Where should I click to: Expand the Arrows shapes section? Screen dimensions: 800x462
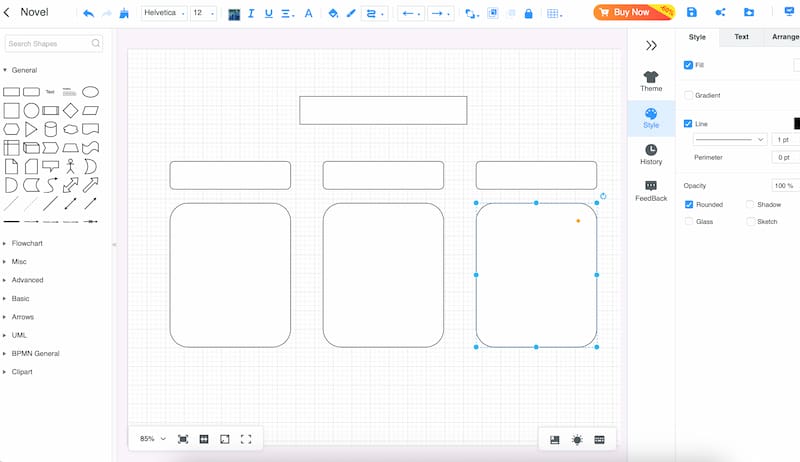pyautogui.click(x=18, y=317)
